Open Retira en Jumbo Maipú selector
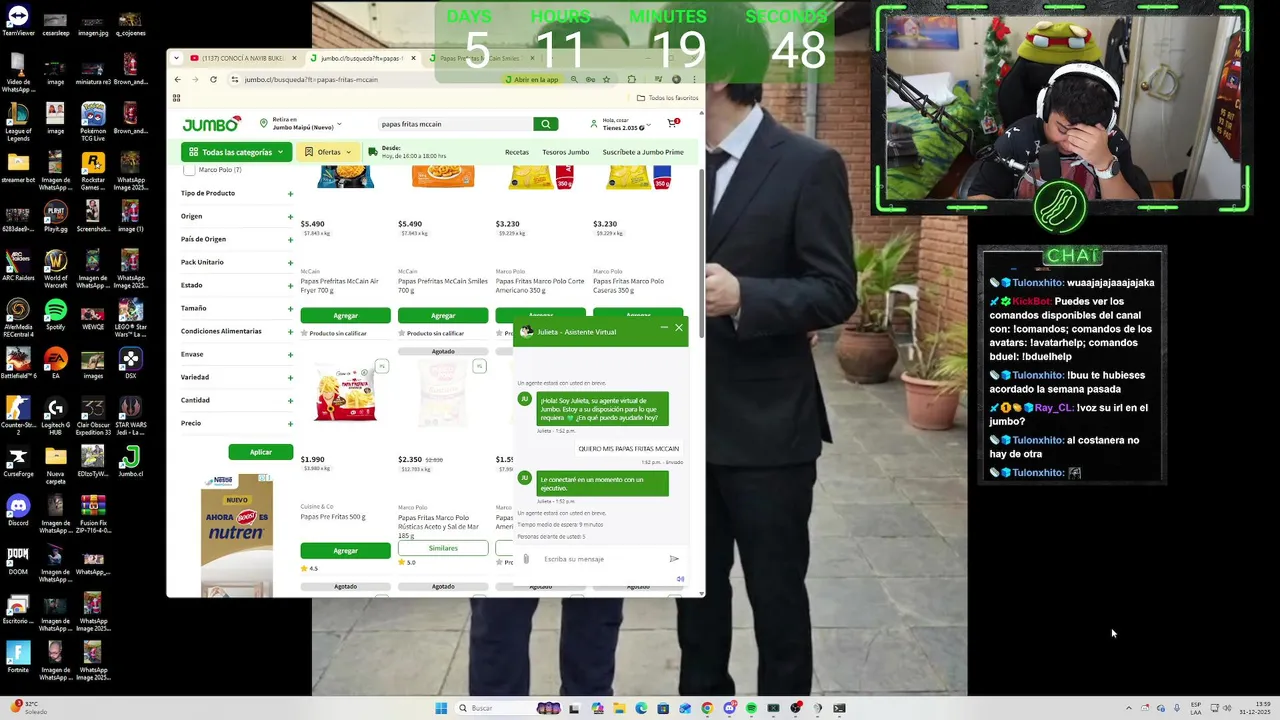 click(x=301, y=124)
